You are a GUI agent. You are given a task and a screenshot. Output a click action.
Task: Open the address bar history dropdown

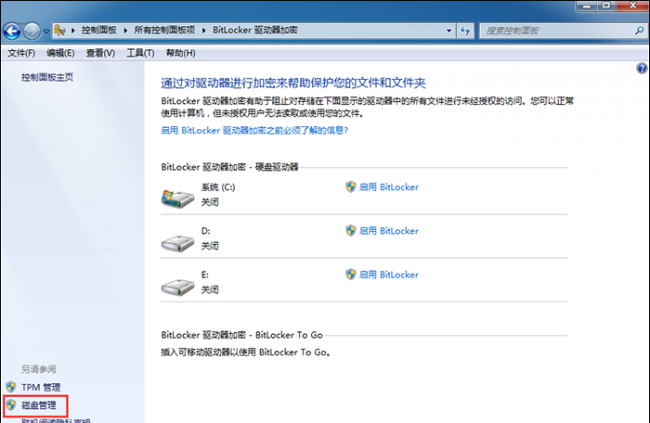pos(449,31)
